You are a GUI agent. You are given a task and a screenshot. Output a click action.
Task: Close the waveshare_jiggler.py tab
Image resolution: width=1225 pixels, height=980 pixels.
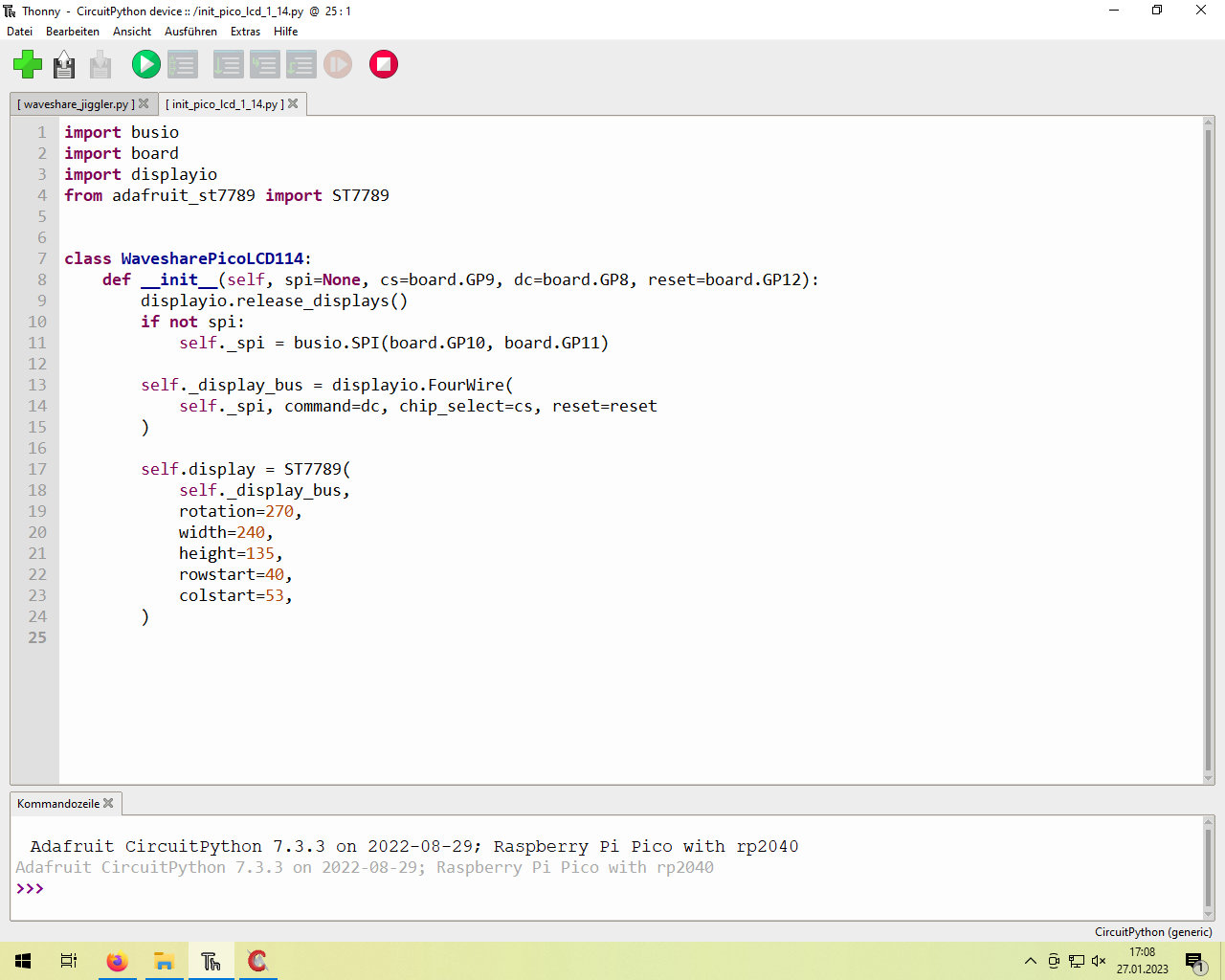coord(144,103)
